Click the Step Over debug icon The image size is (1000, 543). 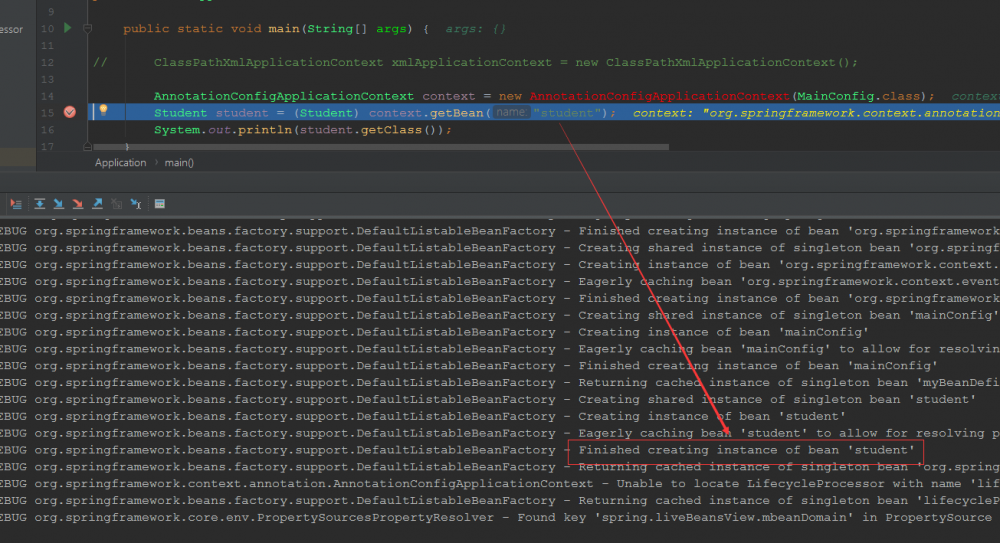[x=40, y=204]
